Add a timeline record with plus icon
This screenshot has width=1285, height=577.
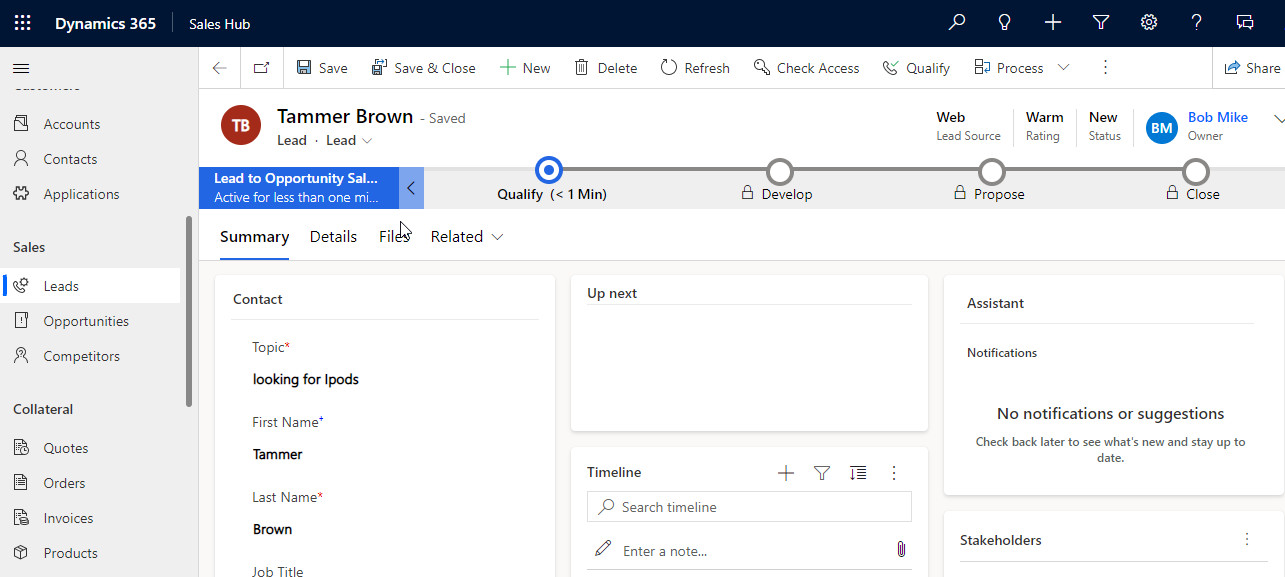point(786,473)
